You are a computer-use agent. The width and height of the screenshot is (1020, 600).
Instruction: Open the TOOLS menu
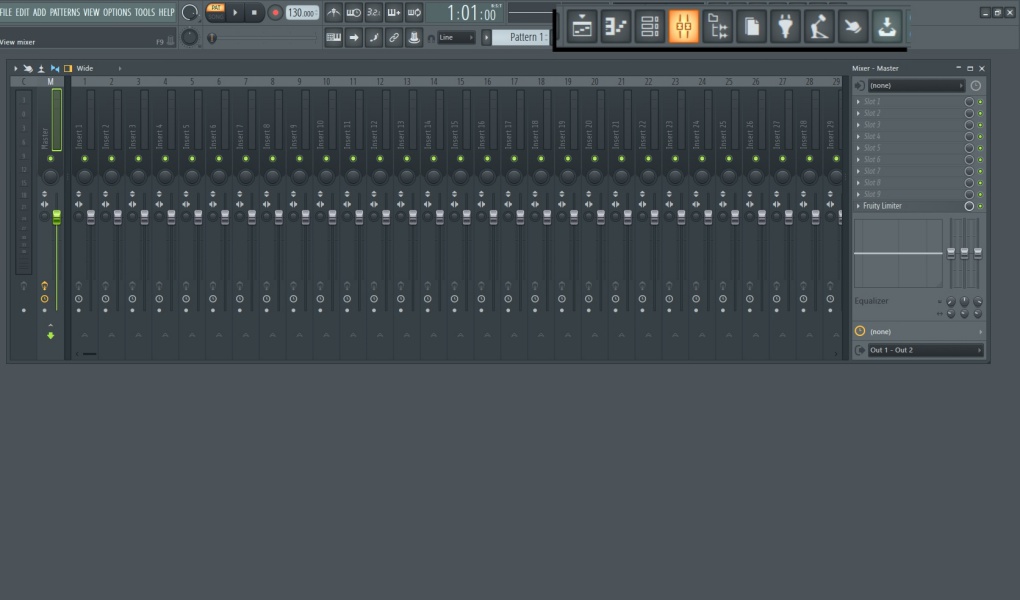[x=143, y=13]
